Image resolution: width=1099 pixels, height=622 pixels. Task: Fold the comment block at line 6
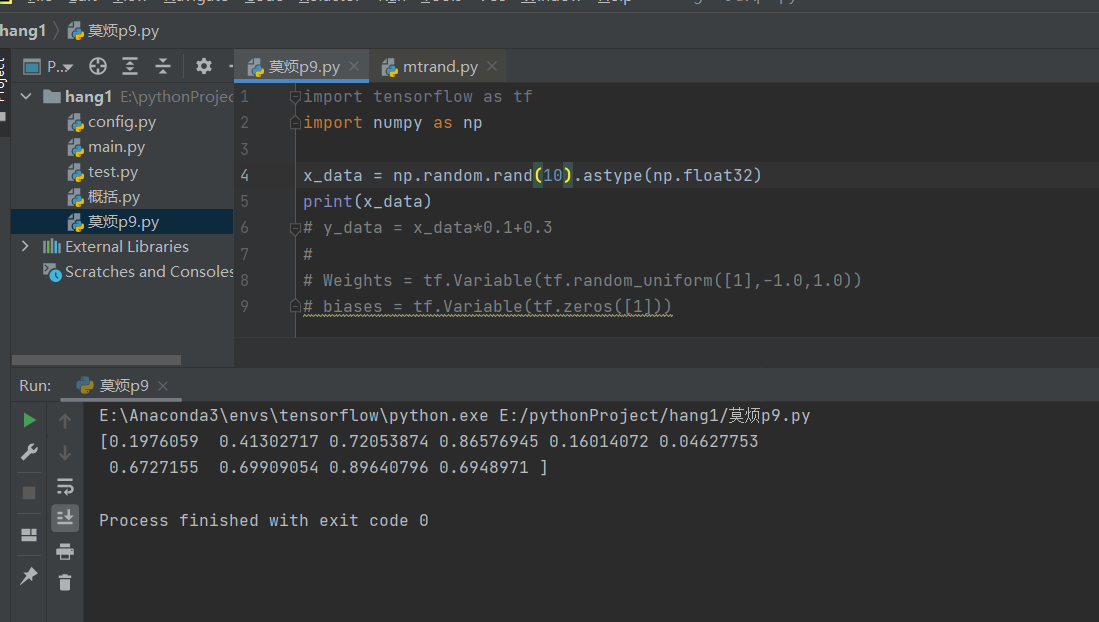click(x=295, y=228)
